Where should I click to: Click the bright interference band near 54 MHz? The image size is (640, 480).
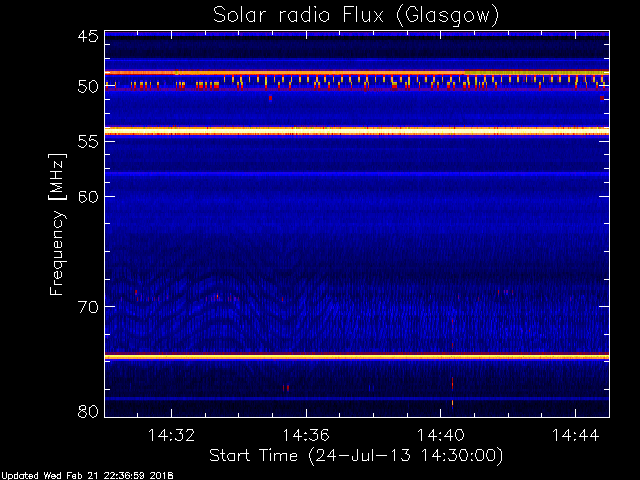click(x=357, y=131)
